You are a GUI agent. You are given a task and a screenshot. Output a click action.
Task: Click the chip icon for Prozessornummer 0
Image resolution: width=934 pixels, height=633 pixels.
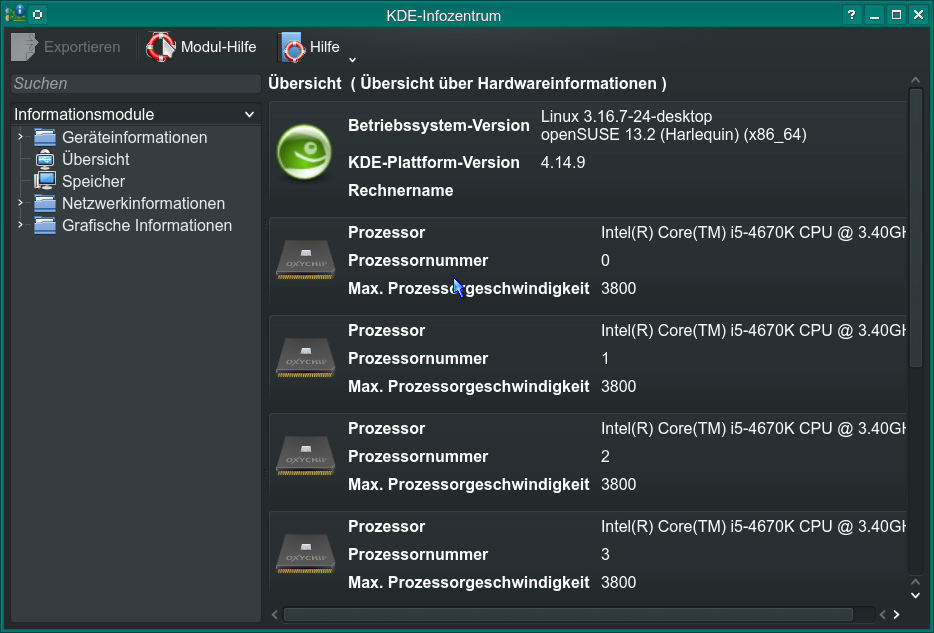click(x=305, y=260)
